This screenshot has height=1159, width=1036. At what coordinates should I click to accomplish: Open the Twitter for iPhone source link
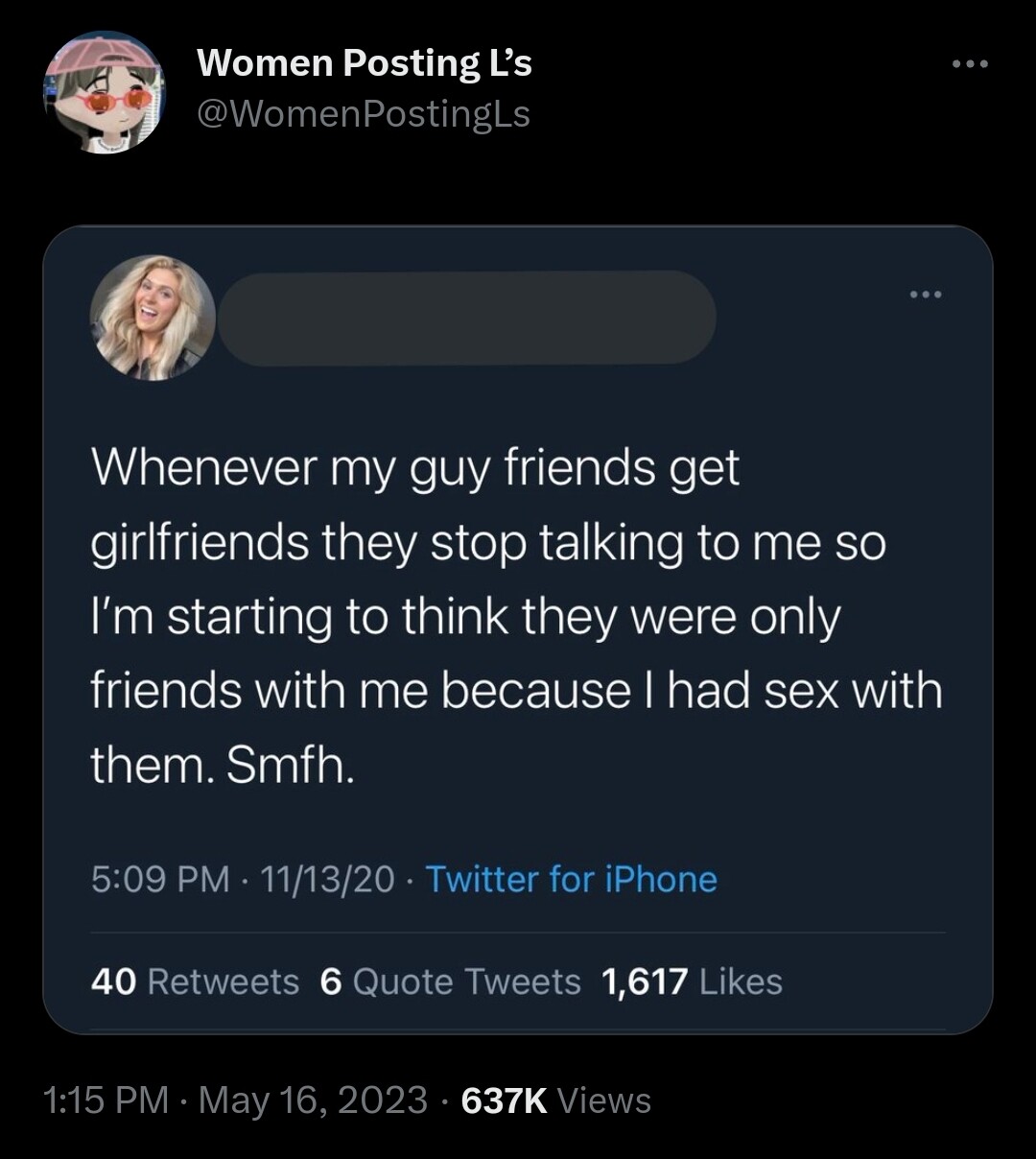[571, 879]
